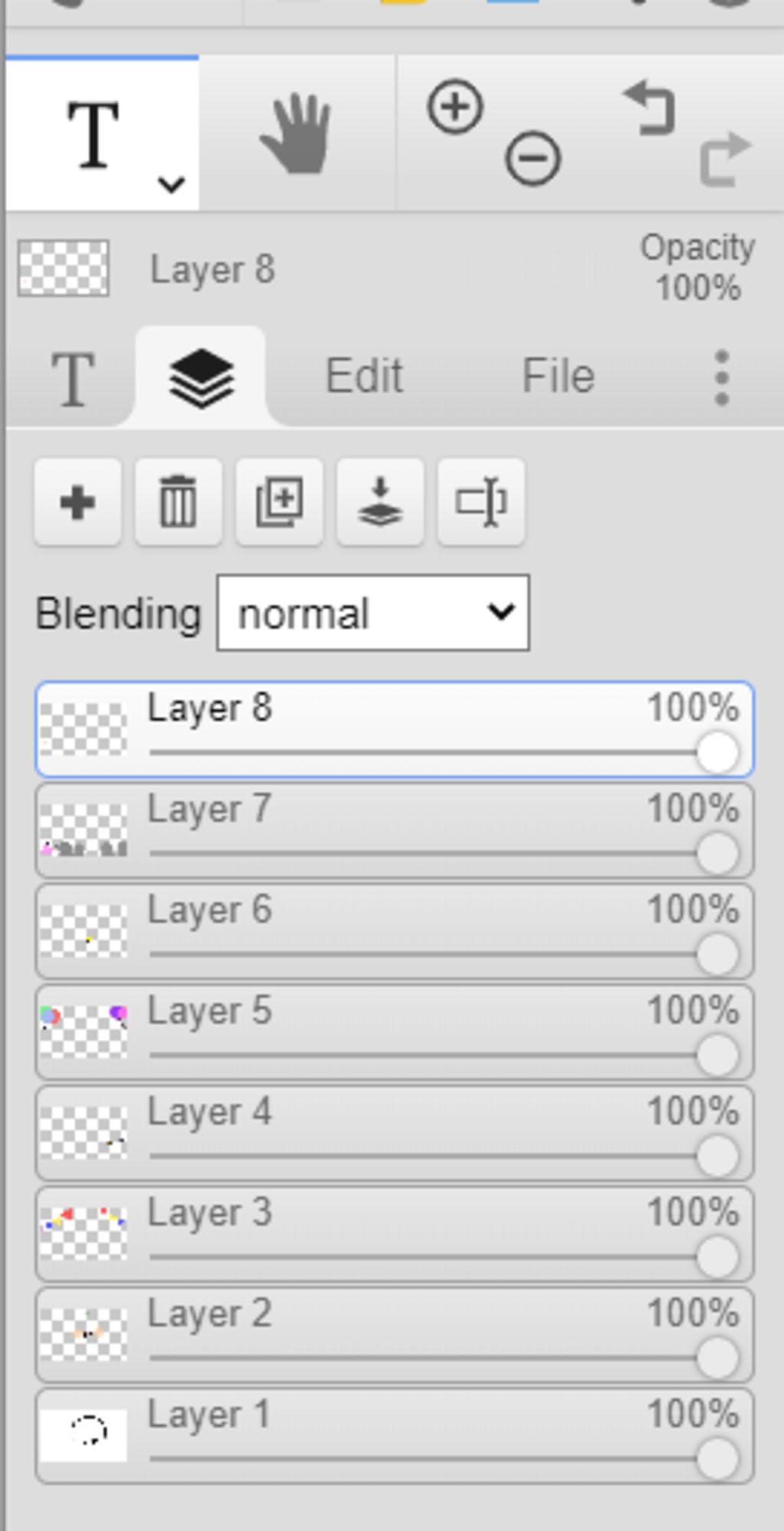The image size is (784, 1531).
Task: Click Layer 1 thumbnail preview
Action: click(x=83, y=1435)
